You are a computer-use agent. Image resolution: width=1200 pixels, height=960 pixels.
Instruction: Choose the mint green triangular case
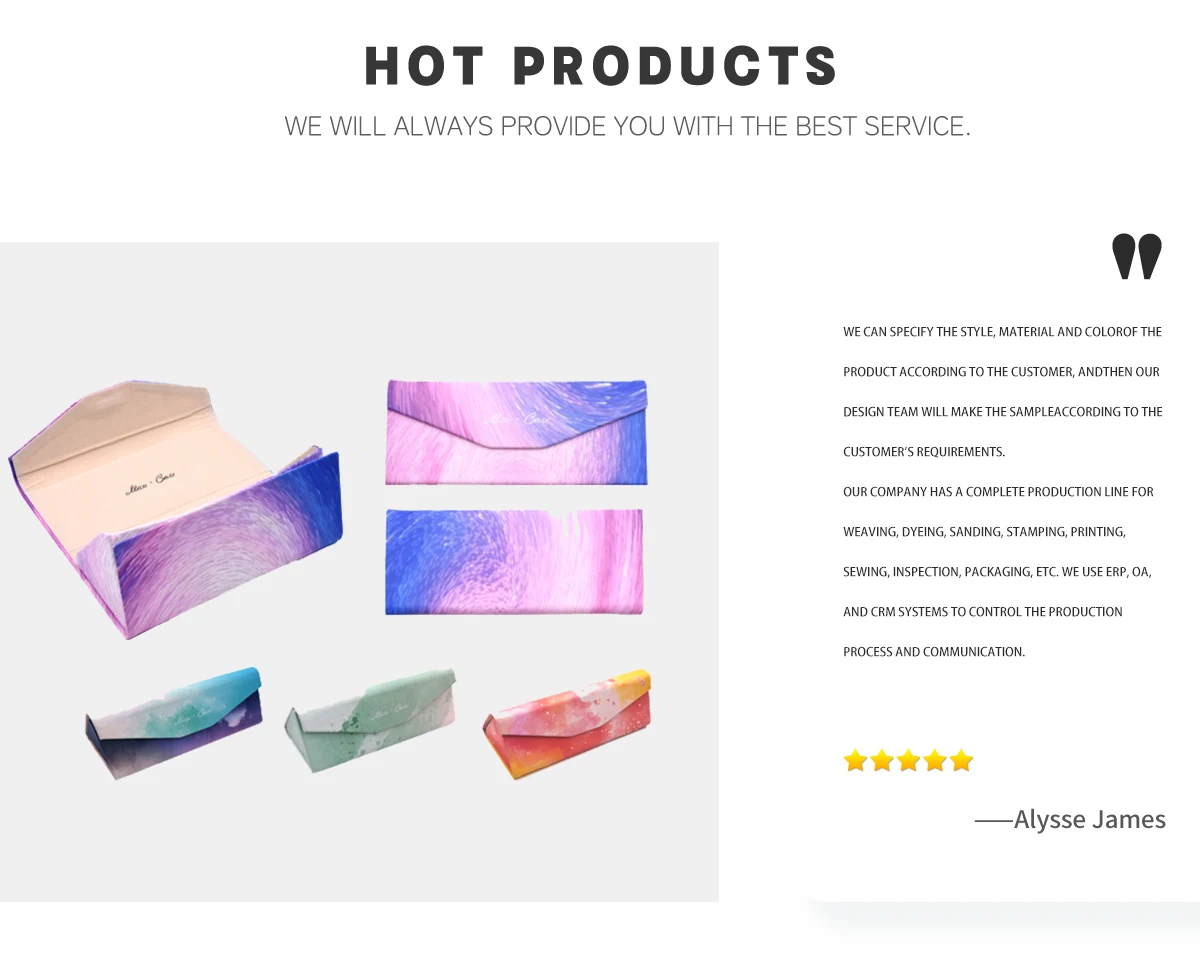[x=370, y=721]
